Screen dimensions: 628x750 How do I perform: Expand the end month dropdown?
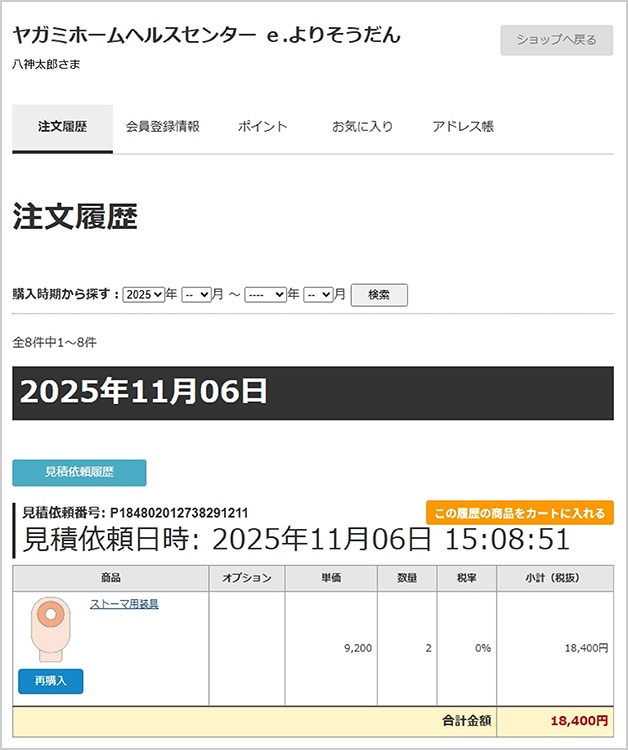click(x=318, y=295)
